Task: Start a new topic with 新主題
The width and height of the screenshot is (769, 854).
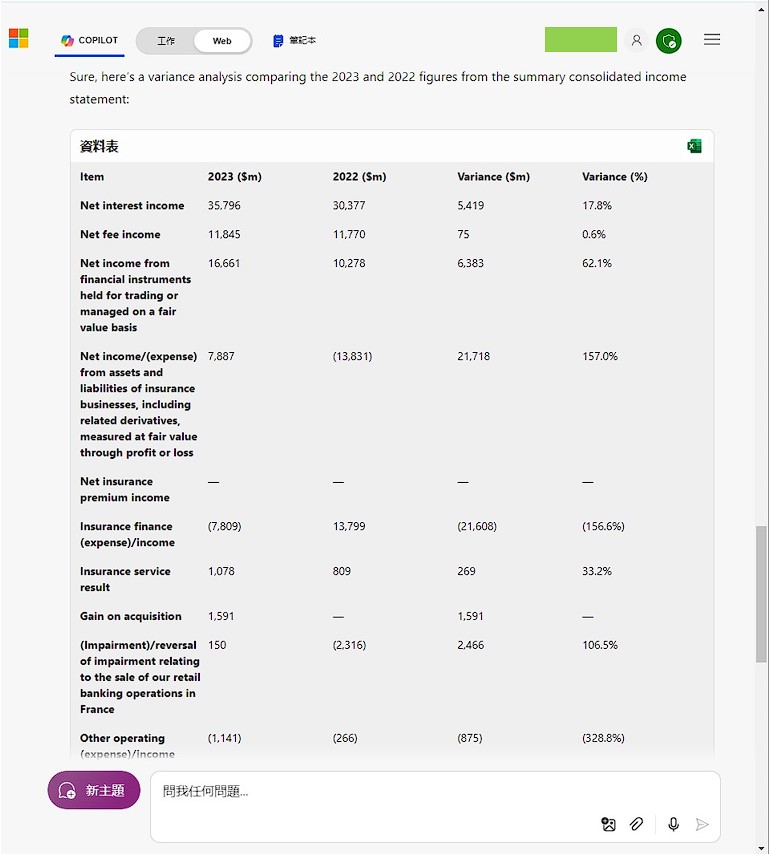Action: 94,790
